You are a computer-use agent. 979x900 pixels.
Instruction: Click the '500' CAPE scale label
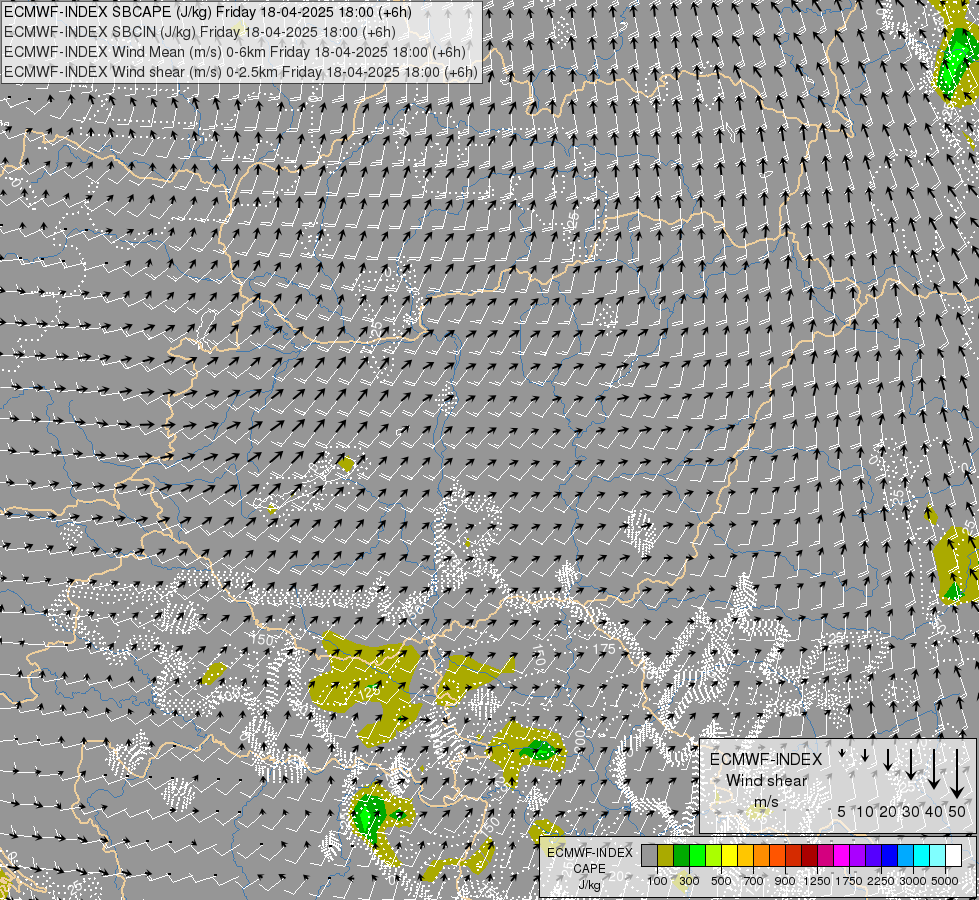coord(721,881)
